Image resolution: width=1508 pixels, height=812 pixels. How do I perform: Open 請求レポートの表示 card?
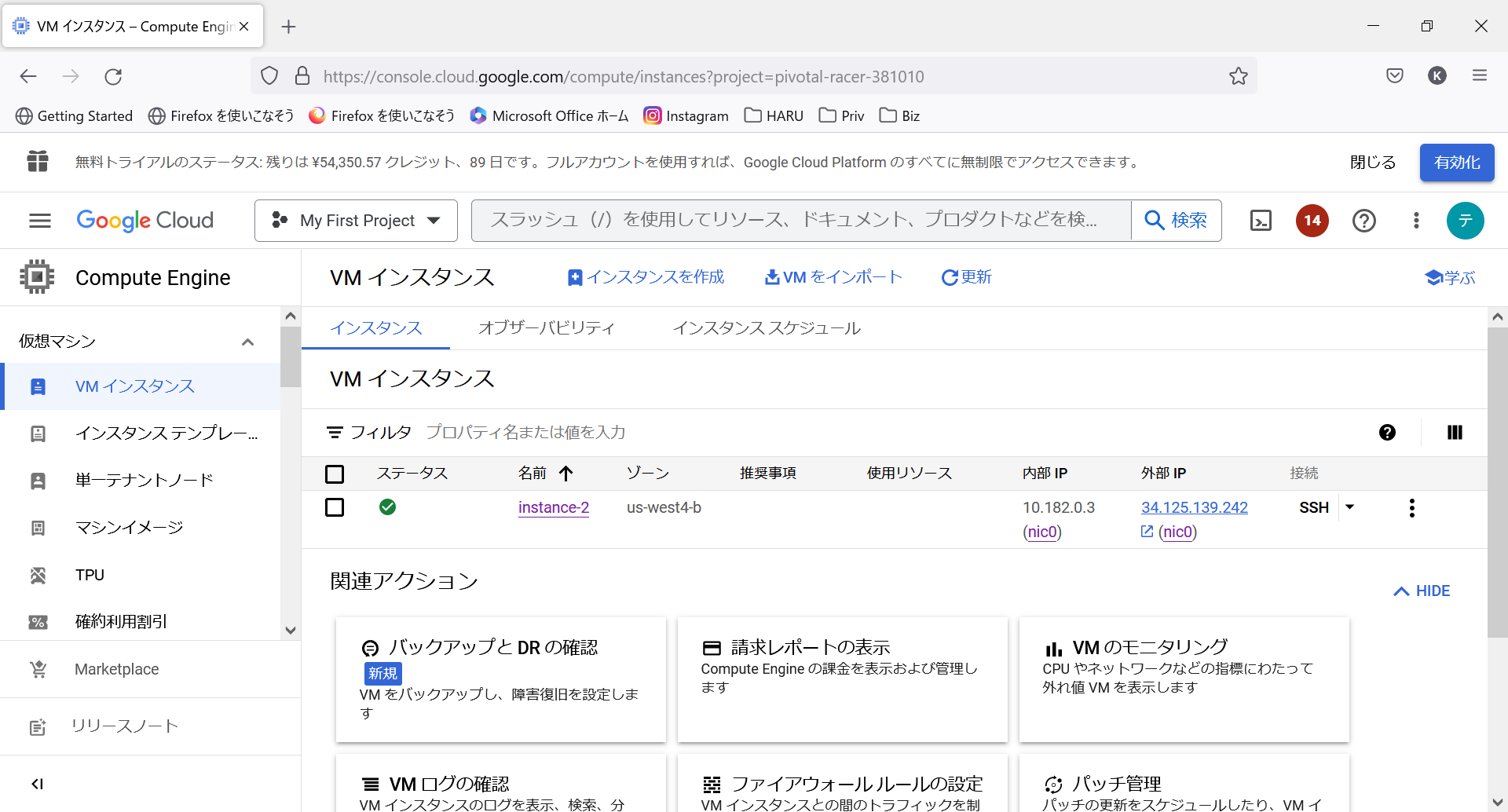pos(842,680)
